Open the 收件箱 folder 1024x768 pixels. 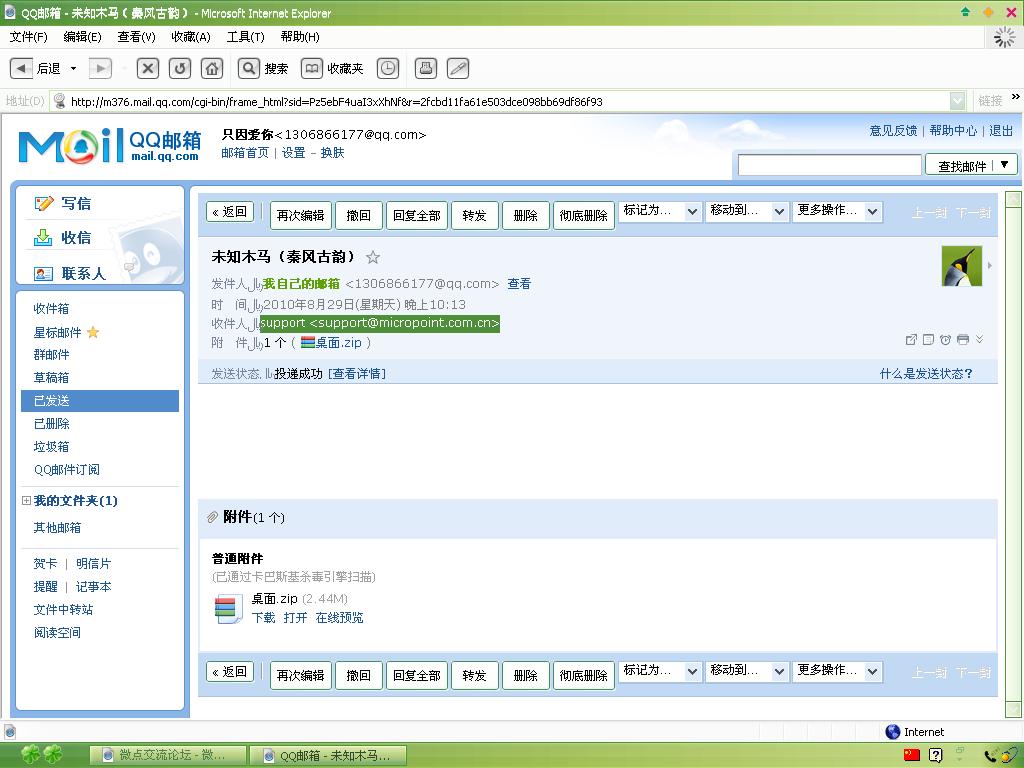[x=52, y=308]
